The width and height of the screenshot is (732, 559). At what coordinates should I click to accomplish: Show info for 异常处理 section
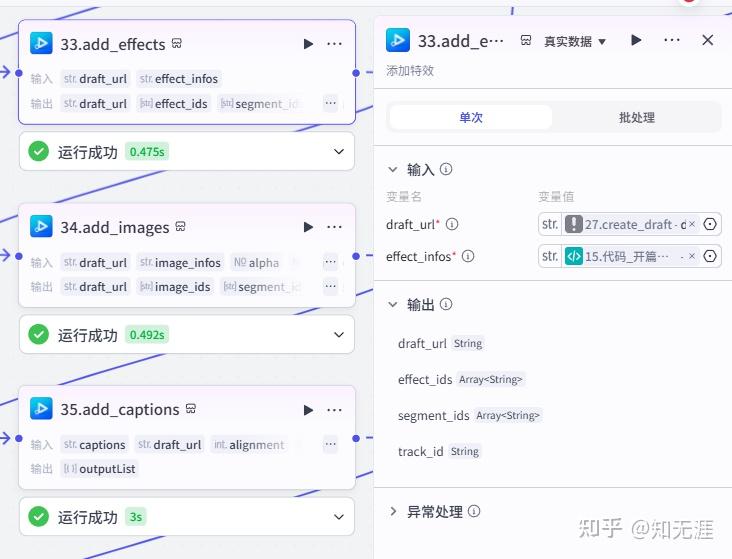coord(474,511)
